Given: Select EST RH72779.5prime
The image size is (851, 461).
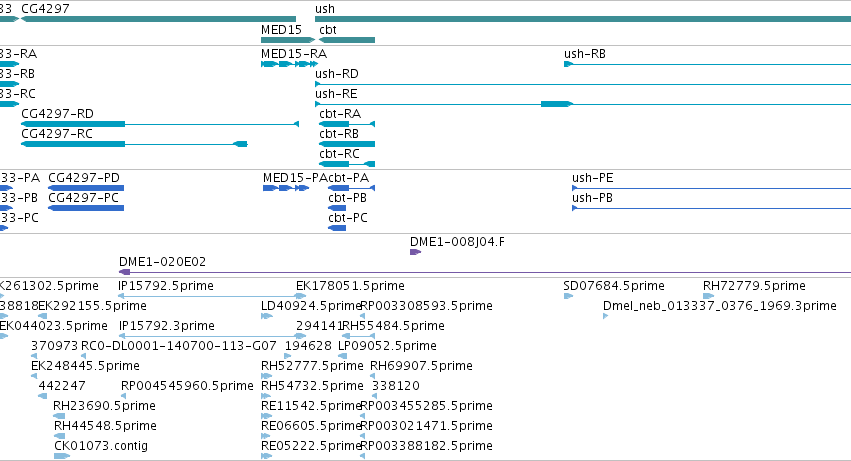Looking at the screenshot, I should (708, 296).
